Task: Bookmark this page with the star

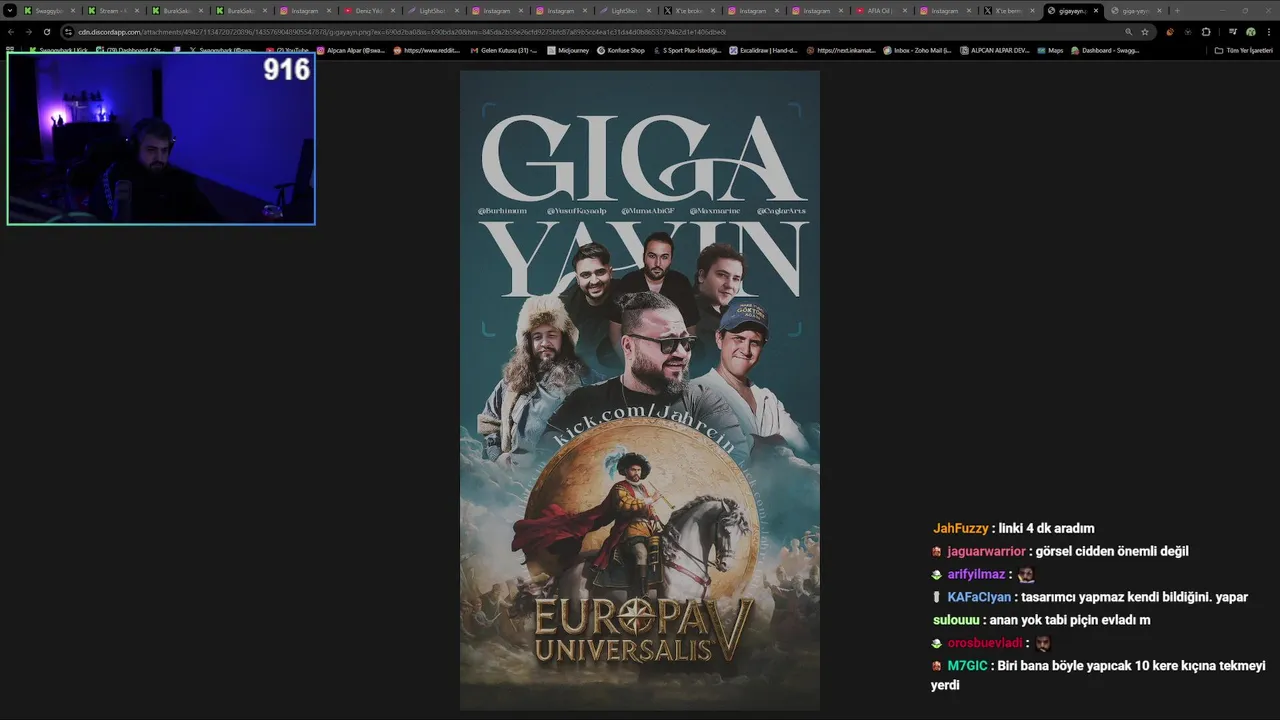Action: coord(1145,32)
